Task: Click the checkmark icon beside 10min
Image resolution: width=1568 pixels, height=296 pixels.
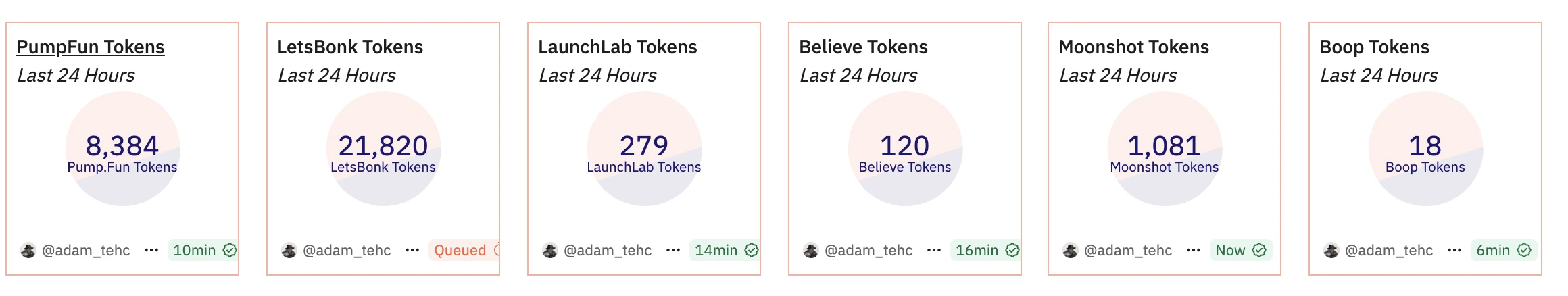Action: click(230, 250)
